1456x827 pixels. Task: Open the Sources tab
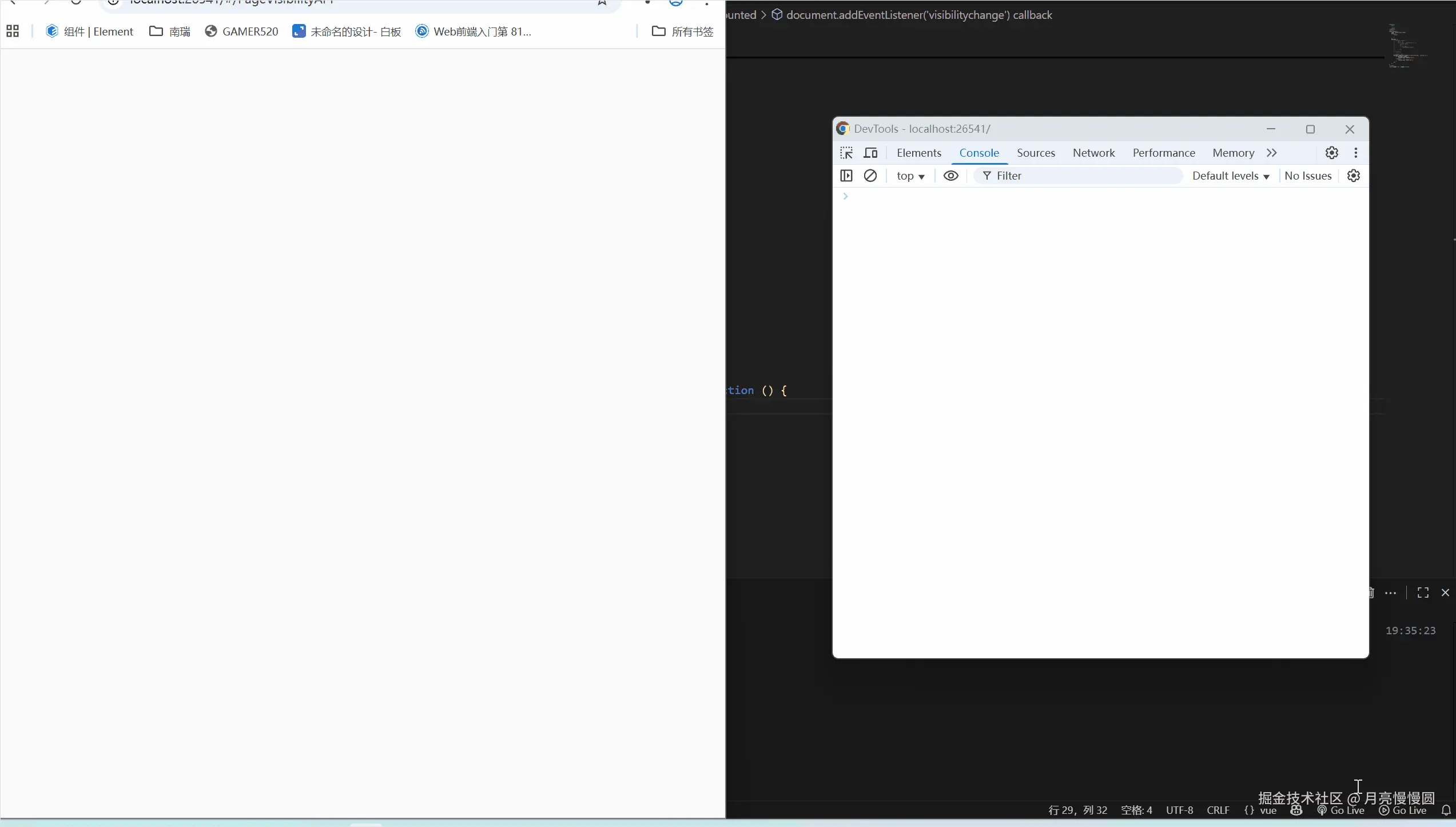tap(1036, 153)
